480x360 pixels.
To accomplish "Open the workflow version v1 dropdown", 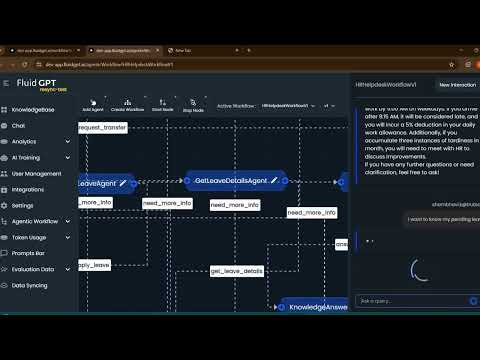I will point(329,106).
